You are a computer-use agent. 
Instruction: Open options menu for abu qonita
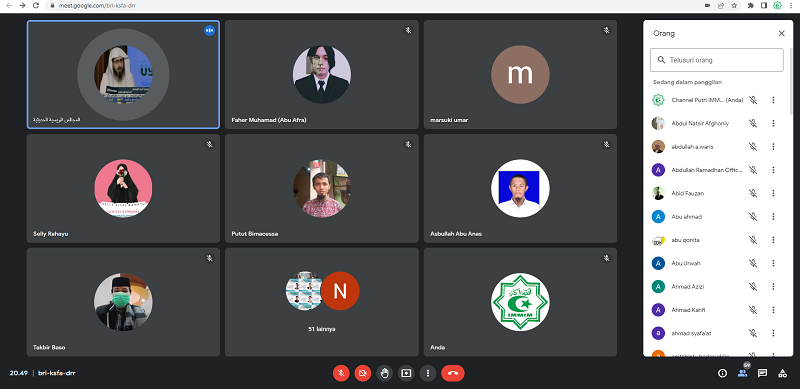[x=773, y=240]
